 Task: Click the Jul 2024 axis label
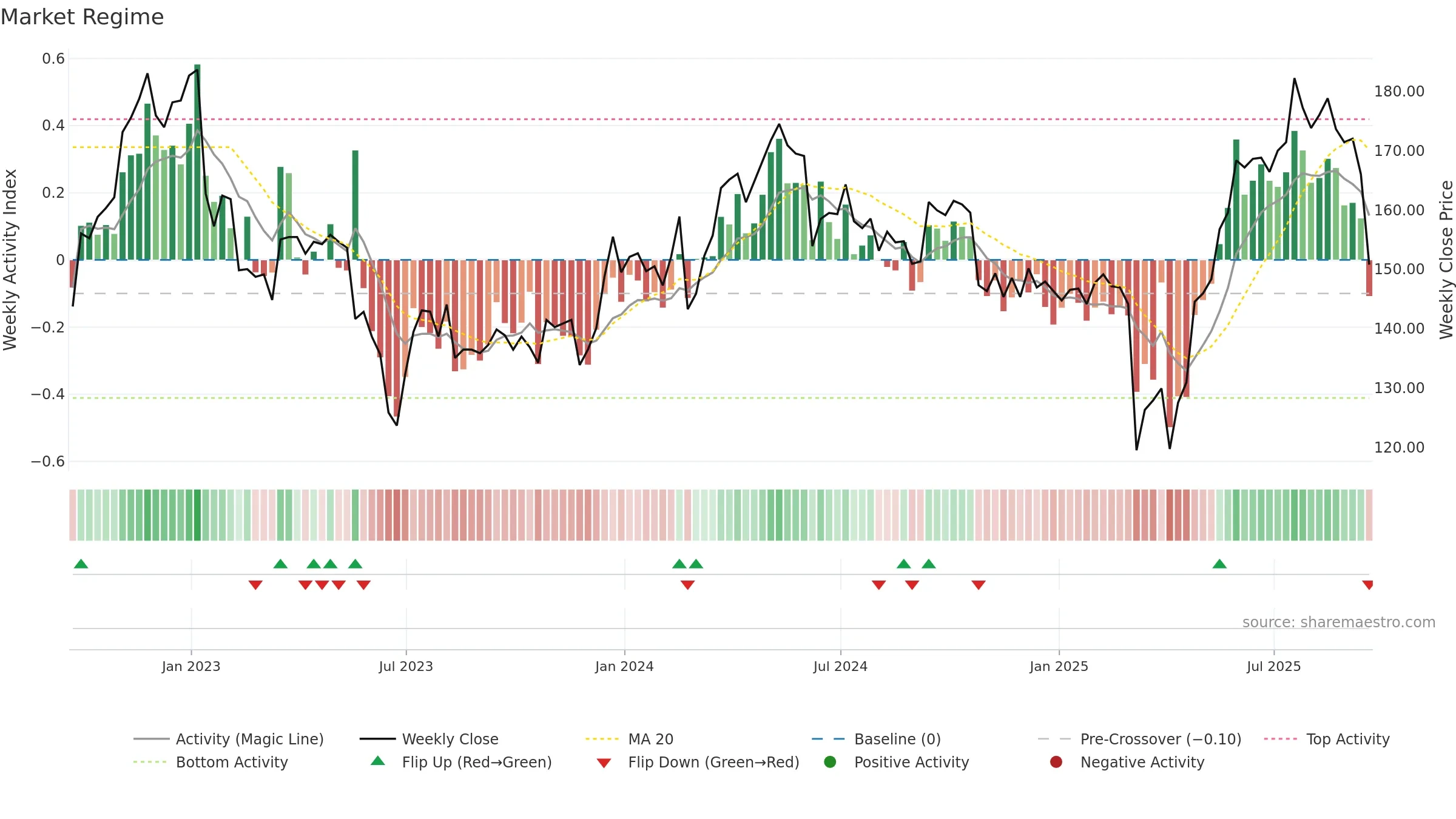click(840, 666)
